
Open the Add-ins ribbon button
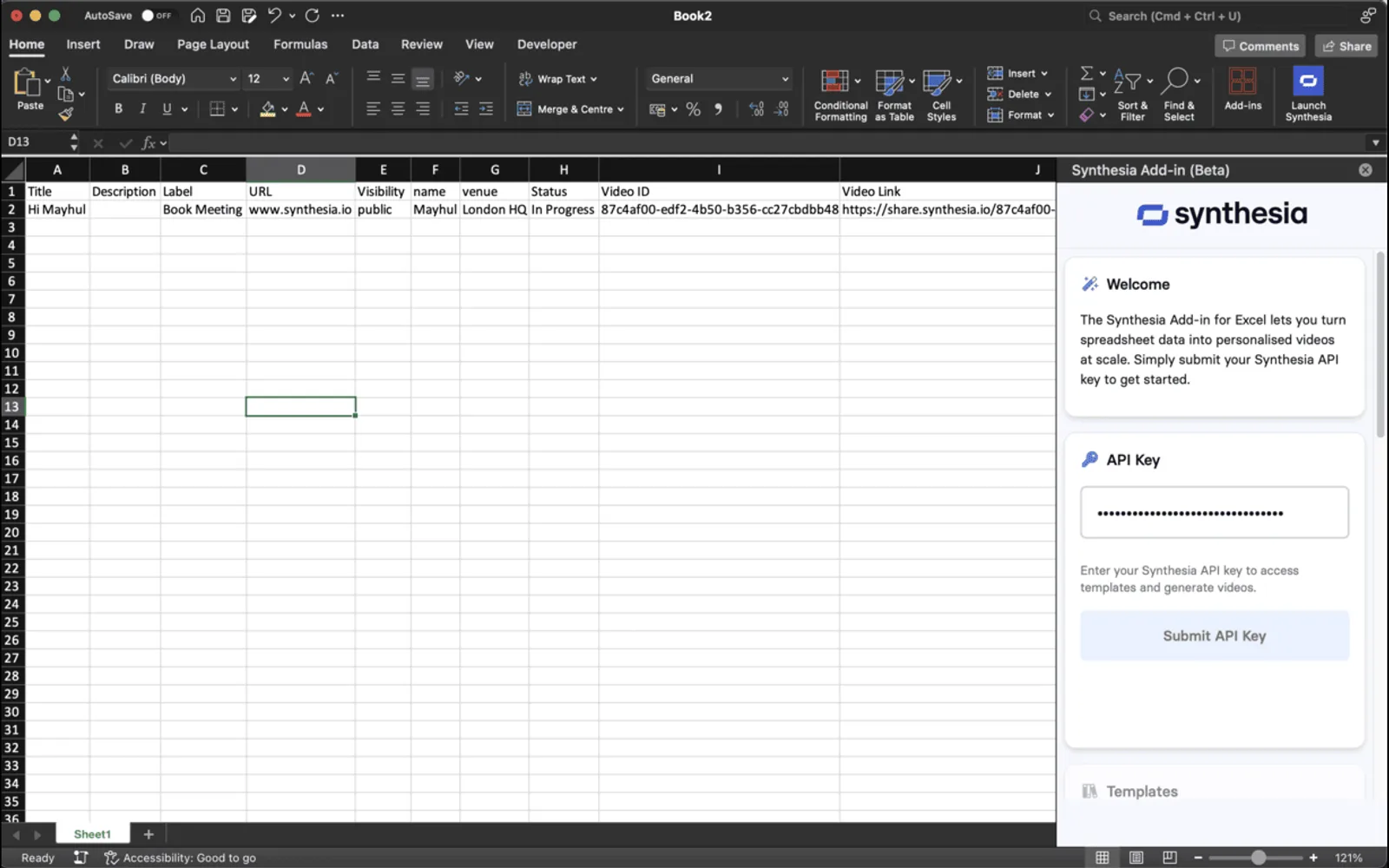pos(1242,89)
